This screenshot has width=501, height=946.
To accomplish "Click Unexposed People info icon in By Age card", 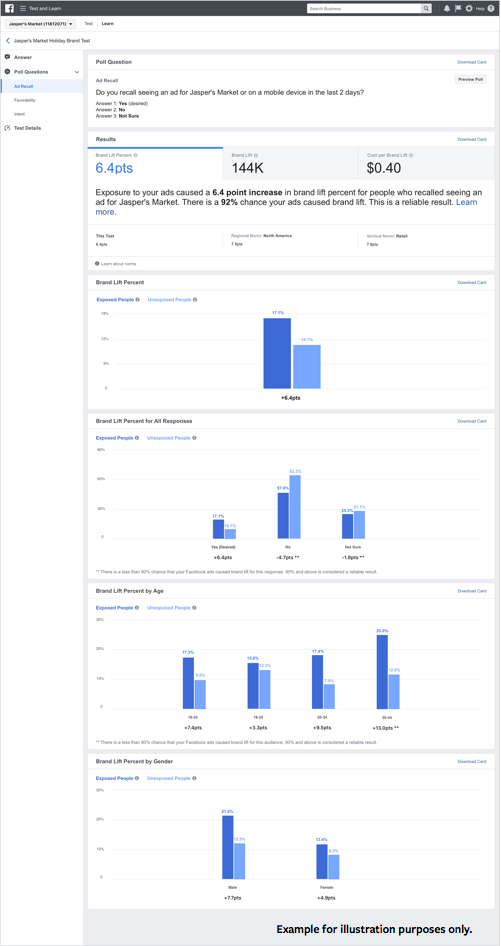I will click(x=194, y=608).
